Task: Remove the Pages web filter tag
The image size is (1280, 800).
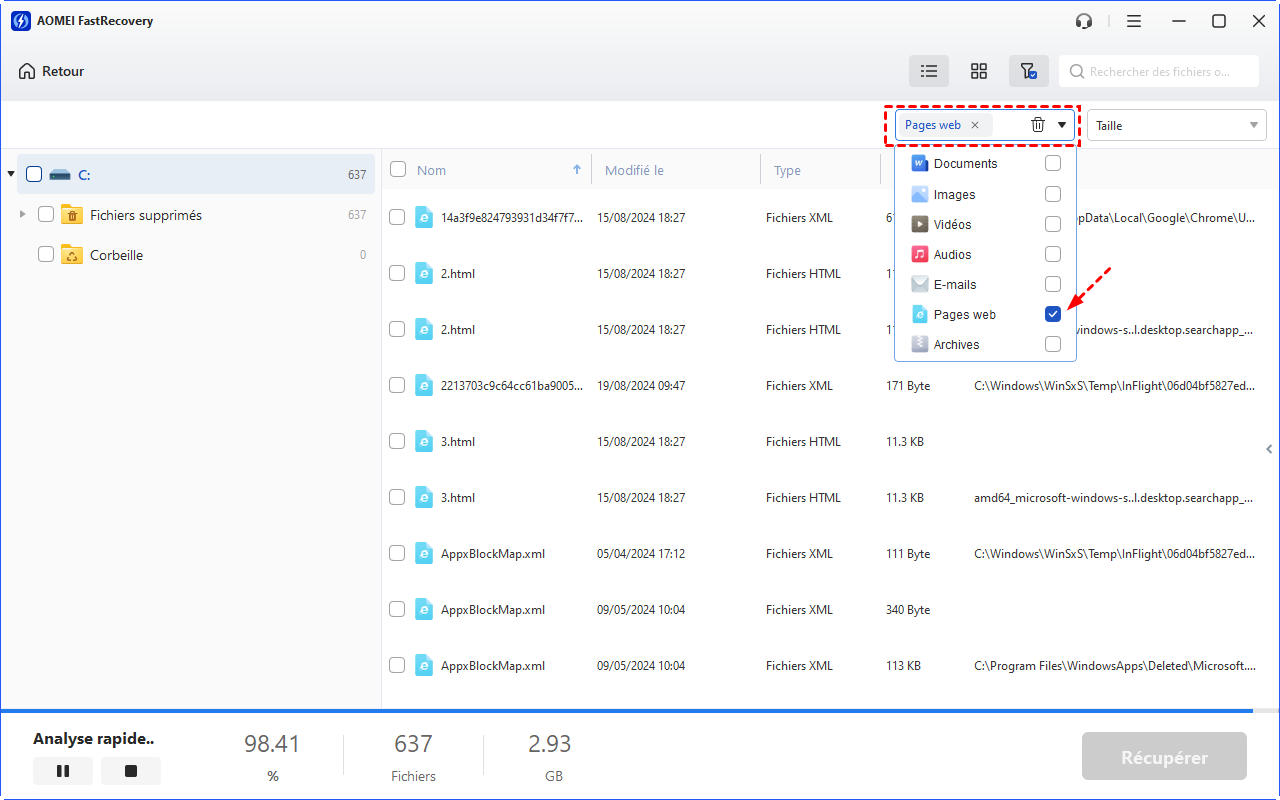Action: tap(975, 125)
